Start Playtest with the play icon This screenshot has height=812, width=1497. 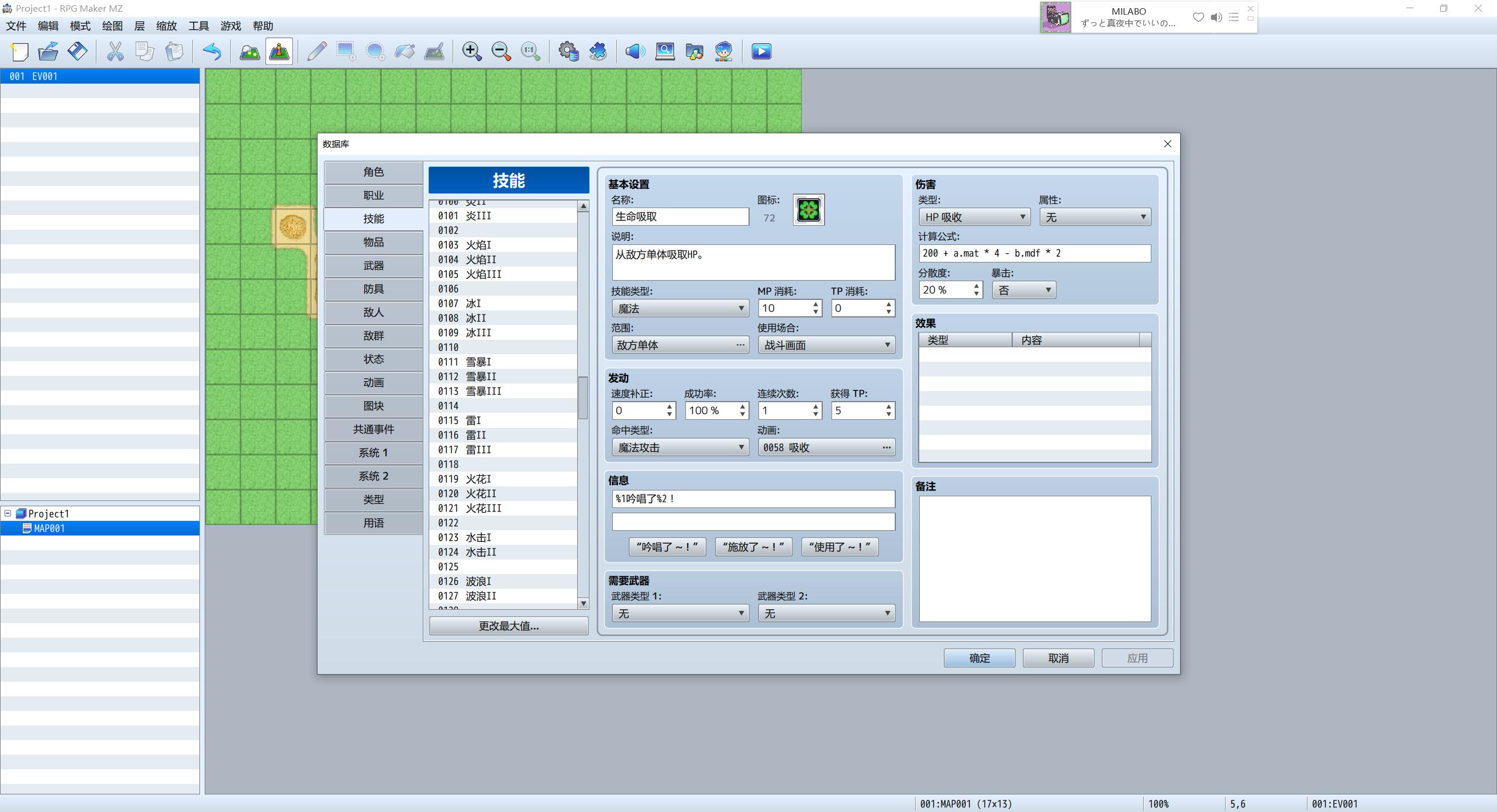coord(761,51)
